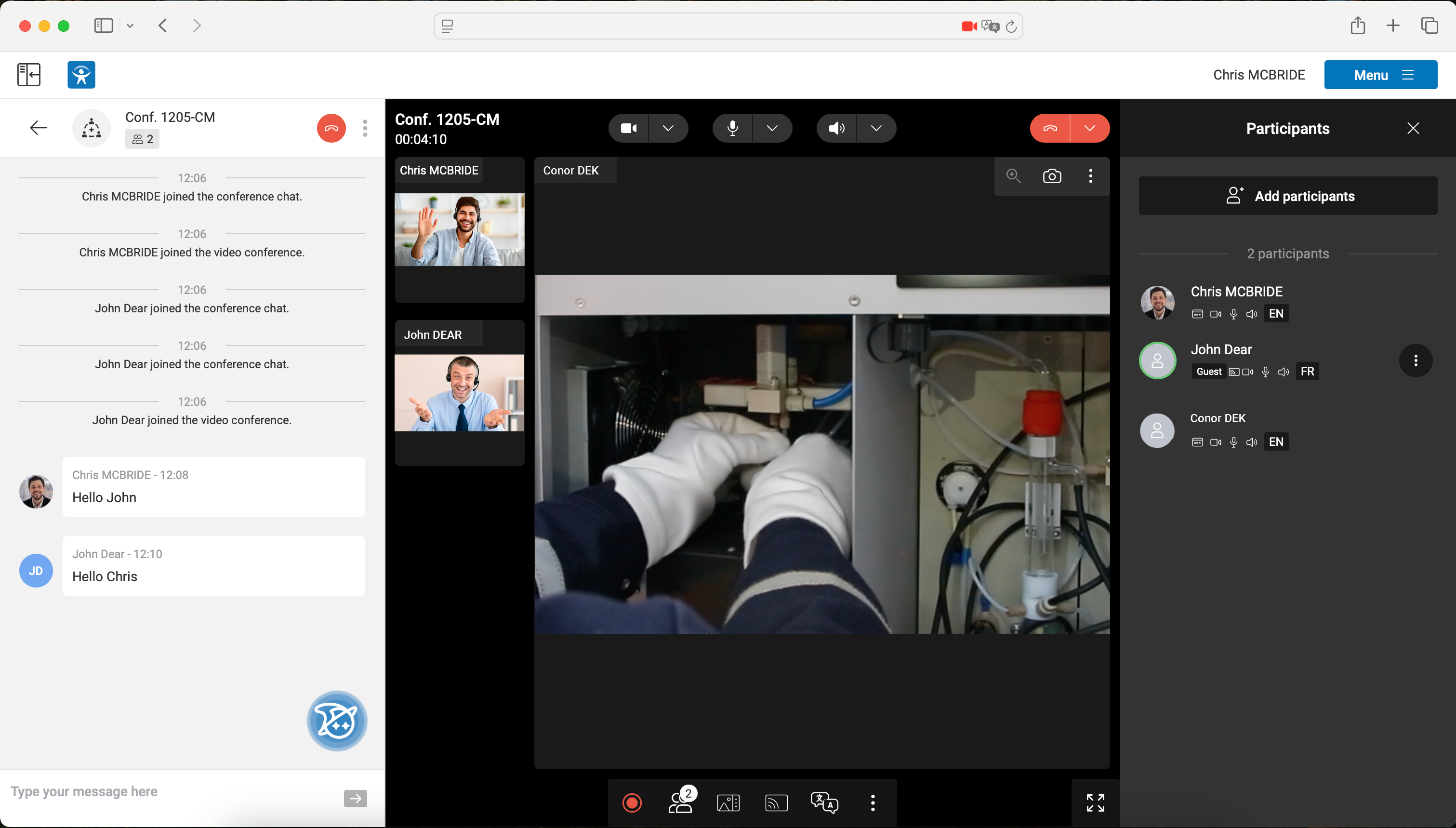The width and height of the screenshot is (1456, 828).
Task: Open the participants list icon with badge
Action: [680, 802]
